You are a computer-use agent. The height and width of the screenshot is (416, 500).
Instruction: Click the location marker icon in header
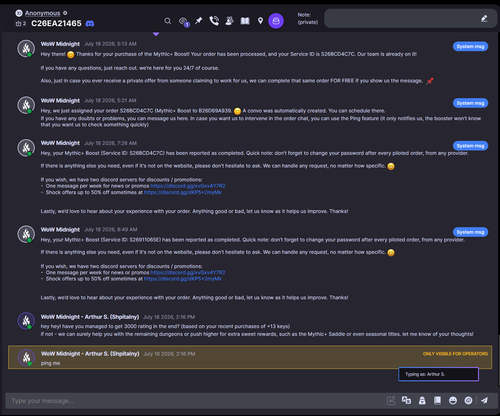click(x=260, y=21)
